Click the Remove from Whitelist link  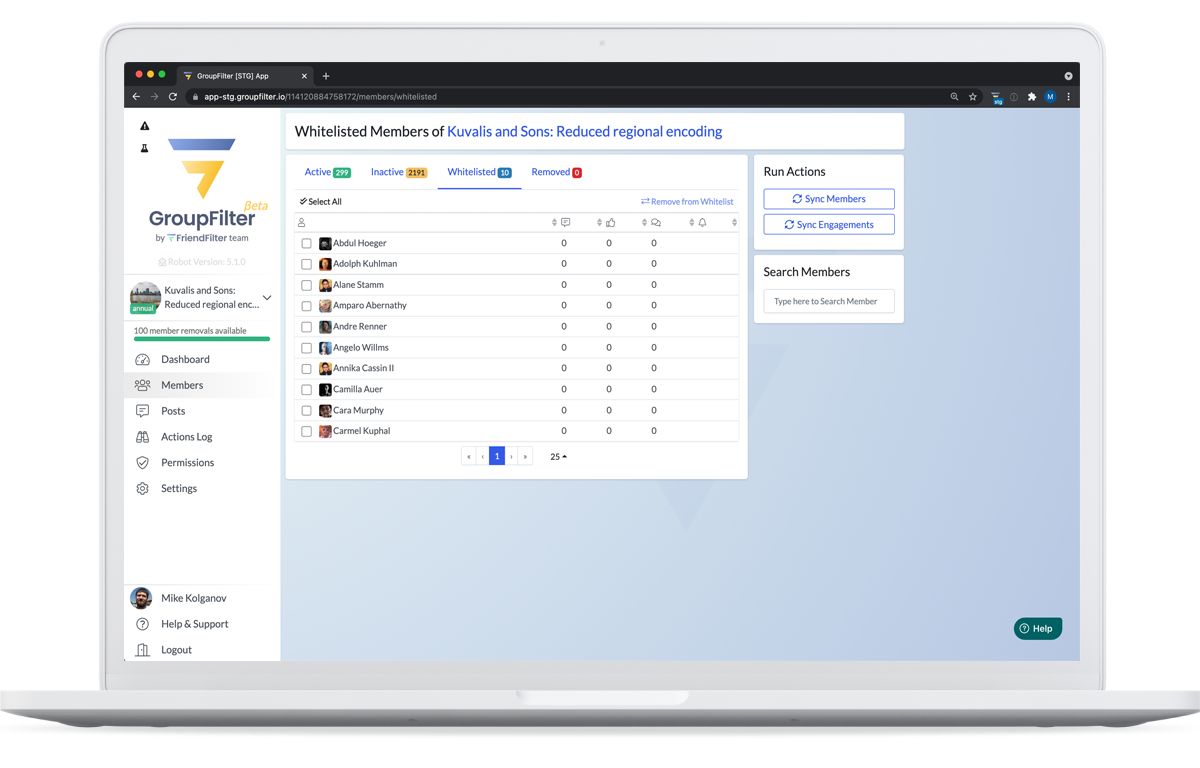(687, 201)
